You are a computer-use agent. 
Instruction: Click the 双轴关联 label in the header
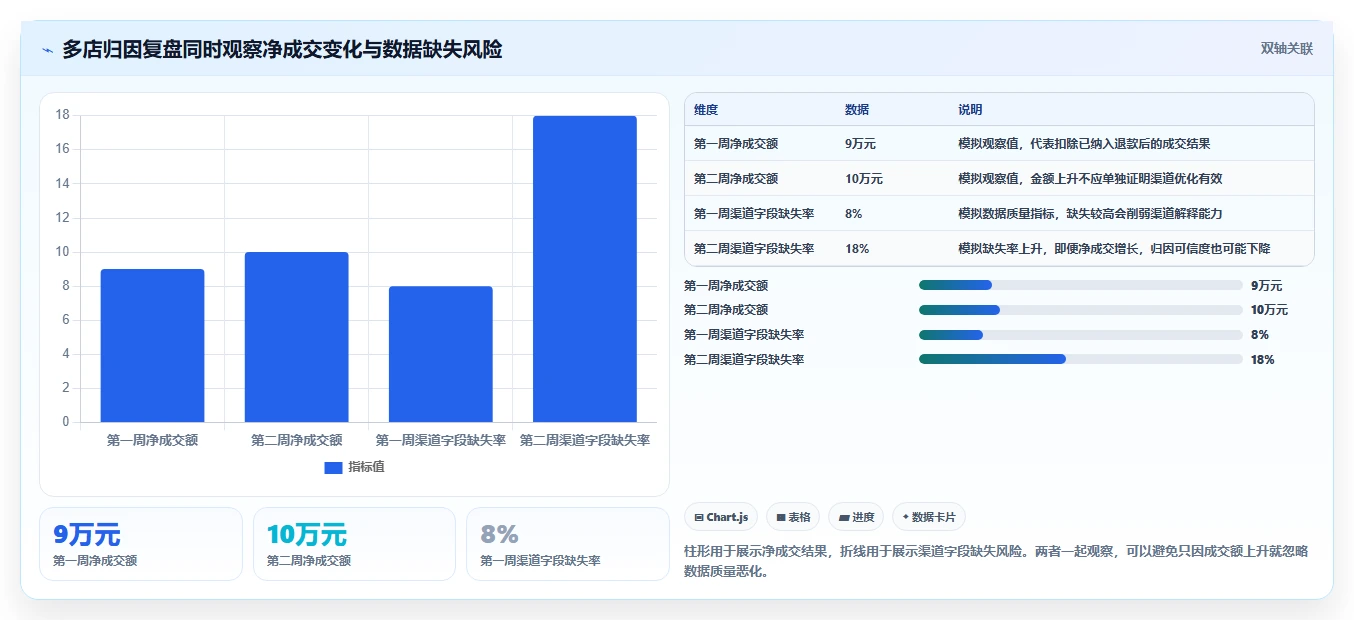tap(1286, 49)
